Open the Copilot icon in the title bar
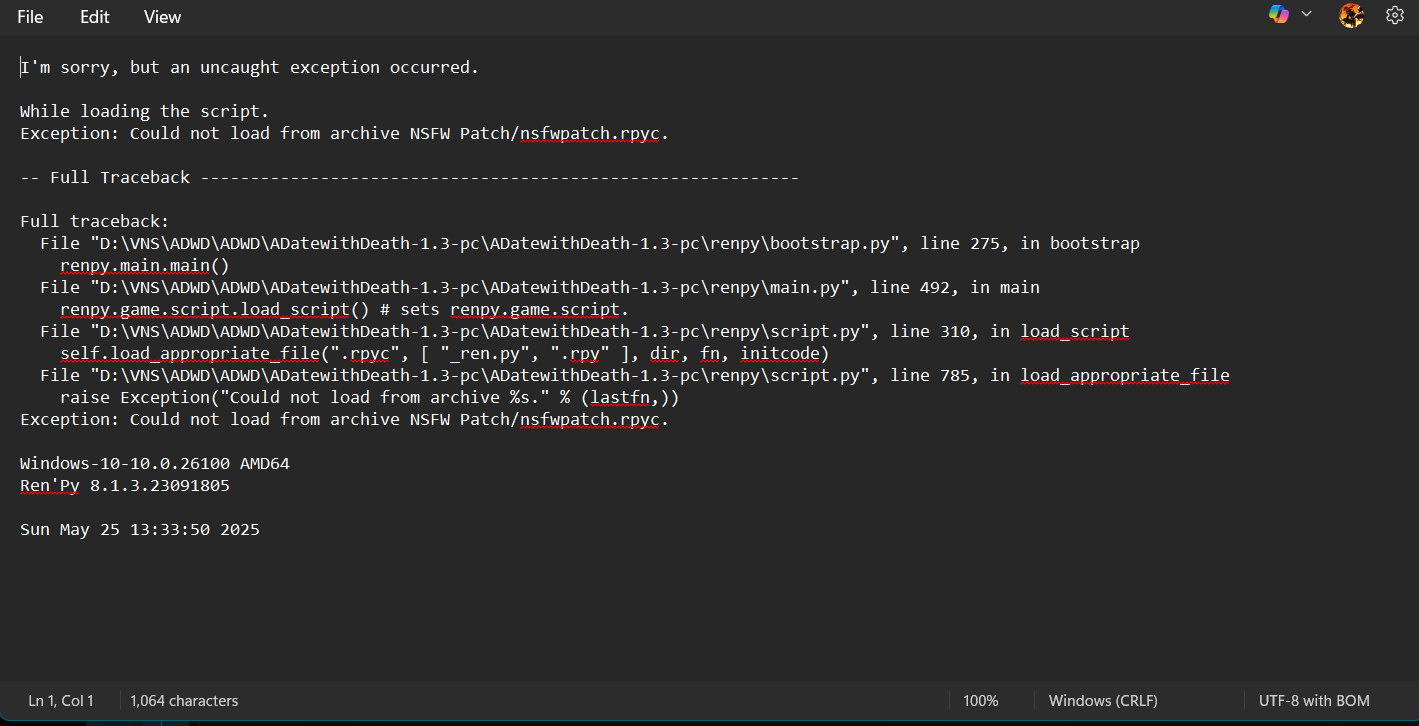Screen dimensions: 1419x726 [x=1278, y=15]
